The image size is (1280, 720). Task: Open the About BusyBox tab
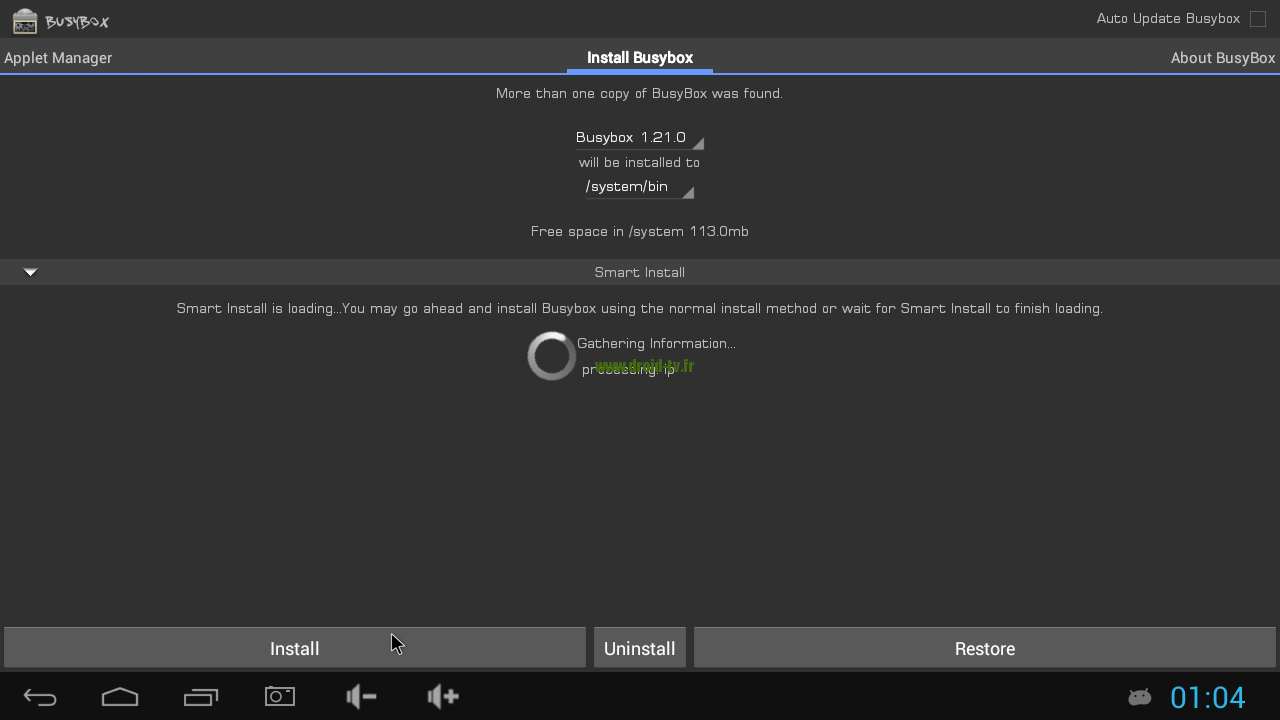click(1223, 58)
